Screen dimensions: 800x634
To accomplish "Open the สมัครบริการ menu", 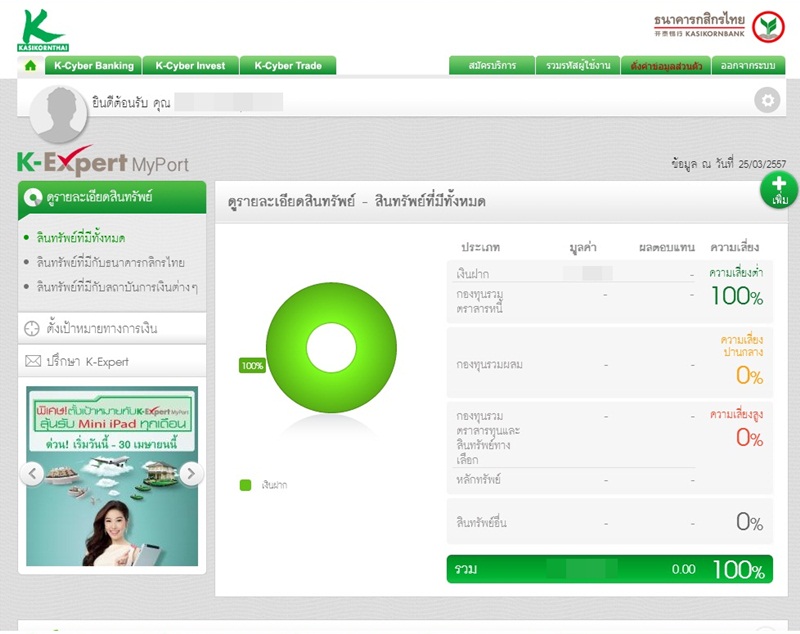I will [x=492, y=66].
